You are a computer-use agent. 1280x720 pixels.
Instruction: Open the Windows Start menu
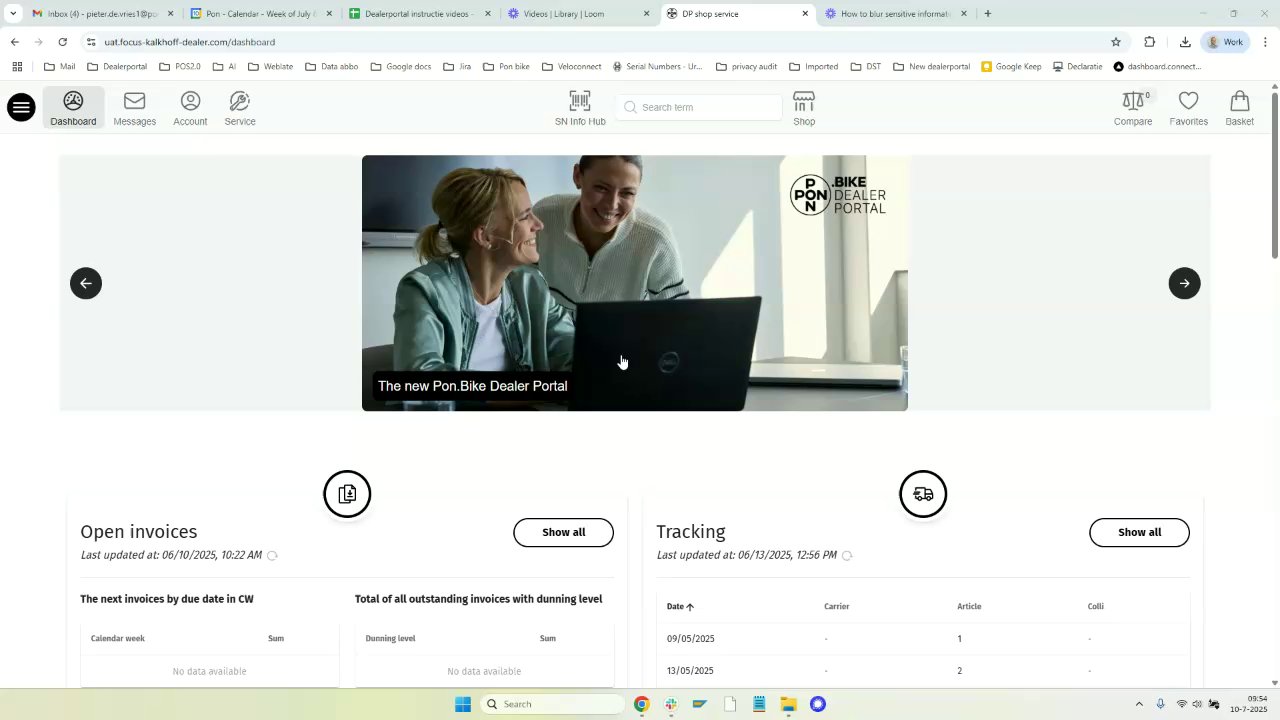(463, 704)
